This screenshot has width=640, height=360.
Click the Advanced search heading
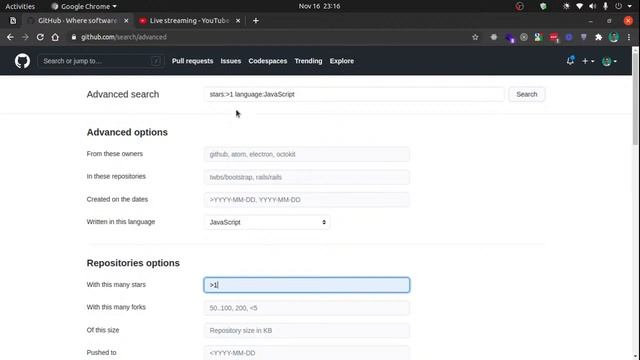tap(123, 94)
